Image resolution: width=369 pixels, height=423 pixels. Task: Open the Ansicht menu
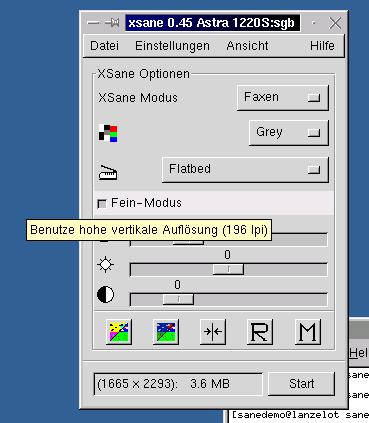(x=247, y=46)
